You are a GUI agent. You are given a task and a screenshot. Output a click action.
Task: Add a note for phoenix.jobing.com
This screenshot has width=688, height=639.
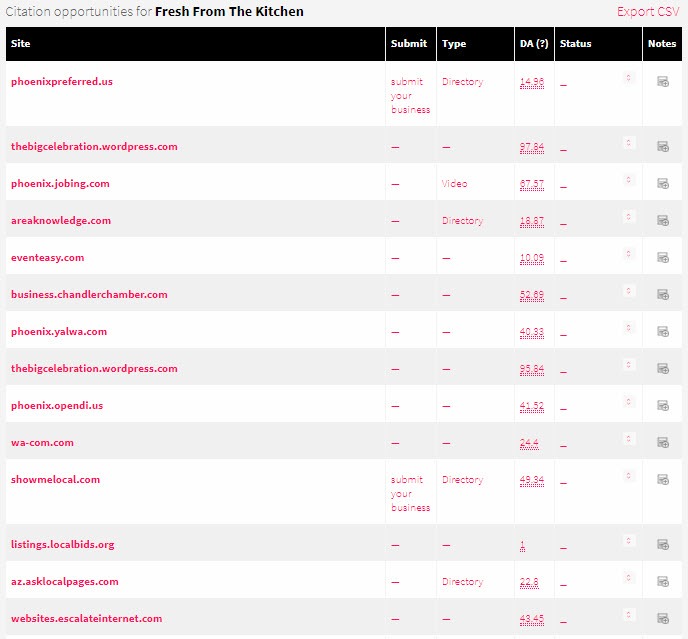pyautogui.click(x=663, y=183)
